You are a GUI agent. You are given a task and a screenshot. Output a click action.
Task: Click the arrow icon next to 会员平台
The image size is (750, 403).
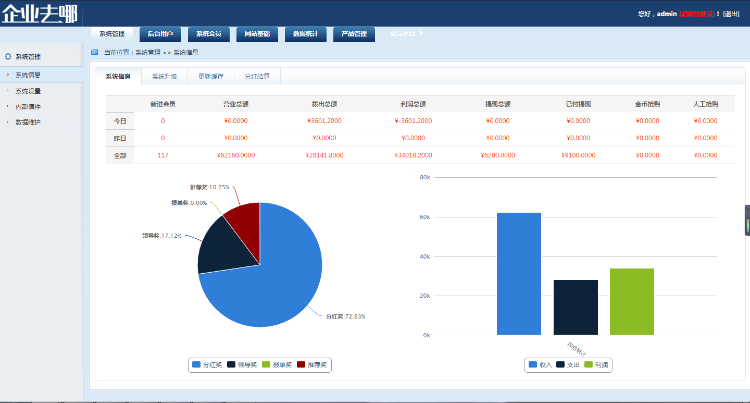pyautogui.click(x=421, y=33)
